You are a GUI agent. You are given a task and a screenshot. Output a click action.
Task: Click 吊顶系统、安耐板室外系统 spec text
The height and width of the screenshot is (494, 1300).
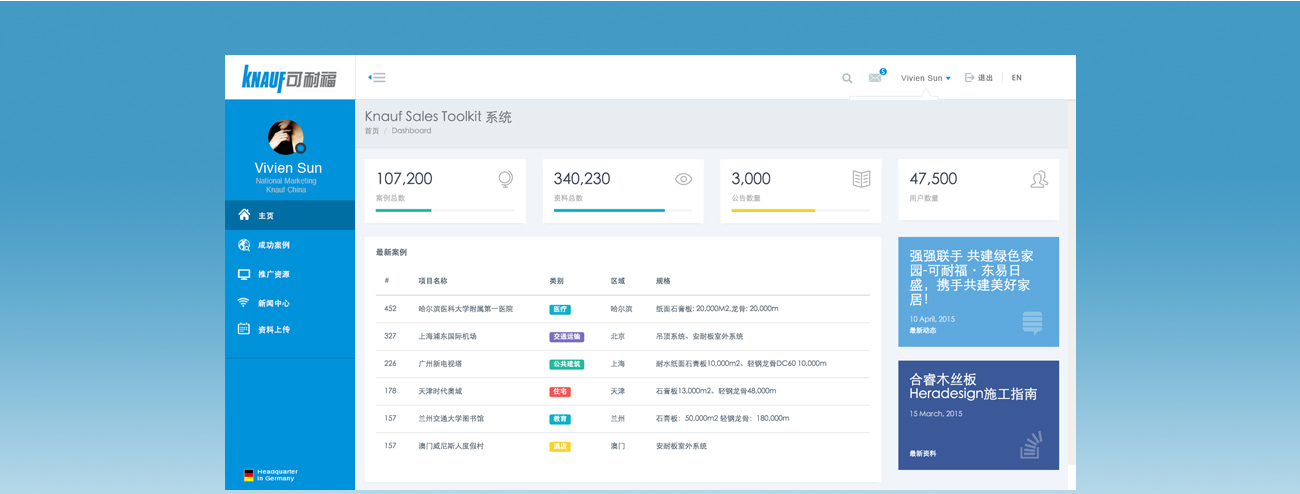(700, 337)
